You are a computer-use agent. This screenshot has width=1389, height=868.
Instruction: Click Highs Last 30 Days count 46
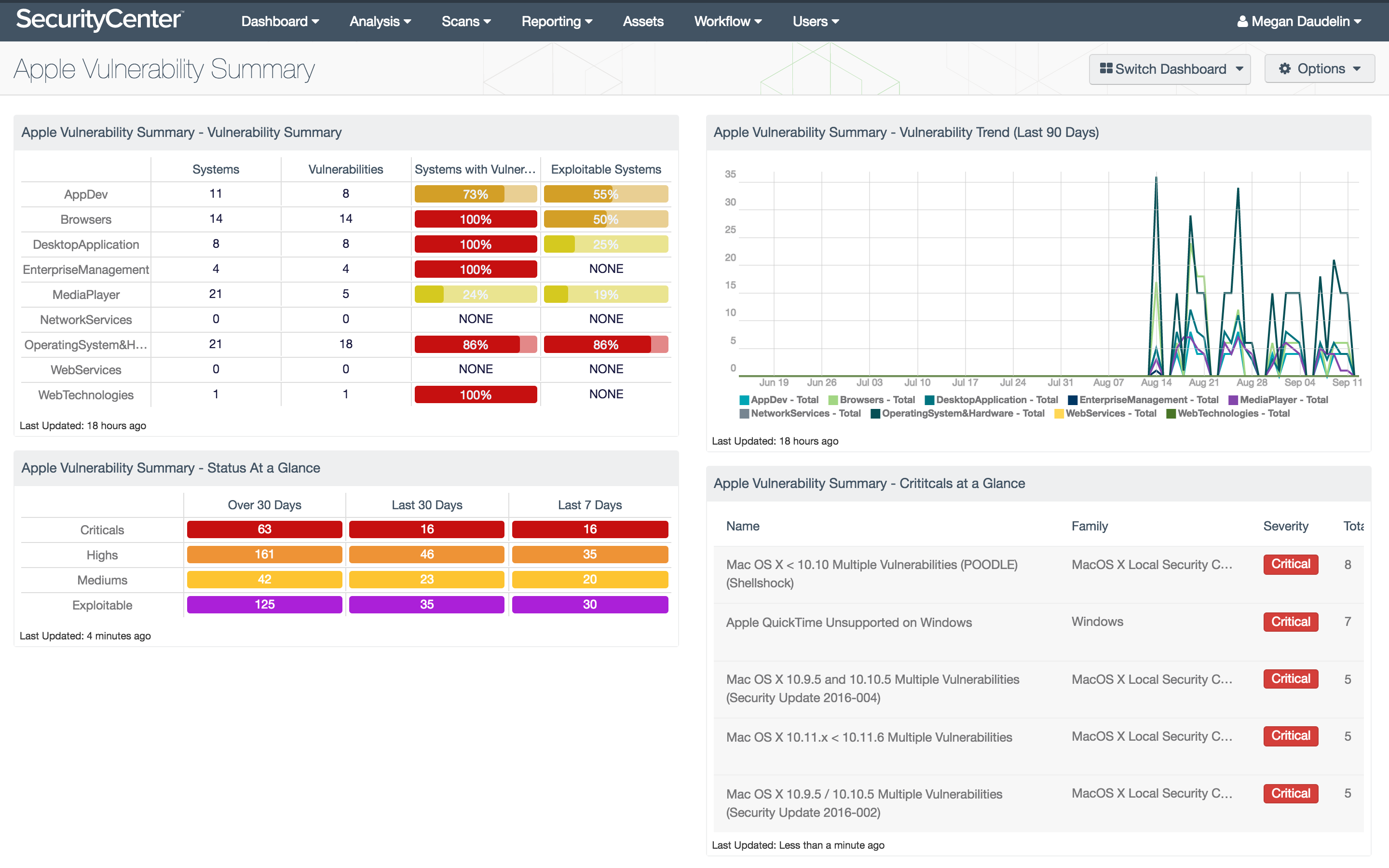coord(426,555)
